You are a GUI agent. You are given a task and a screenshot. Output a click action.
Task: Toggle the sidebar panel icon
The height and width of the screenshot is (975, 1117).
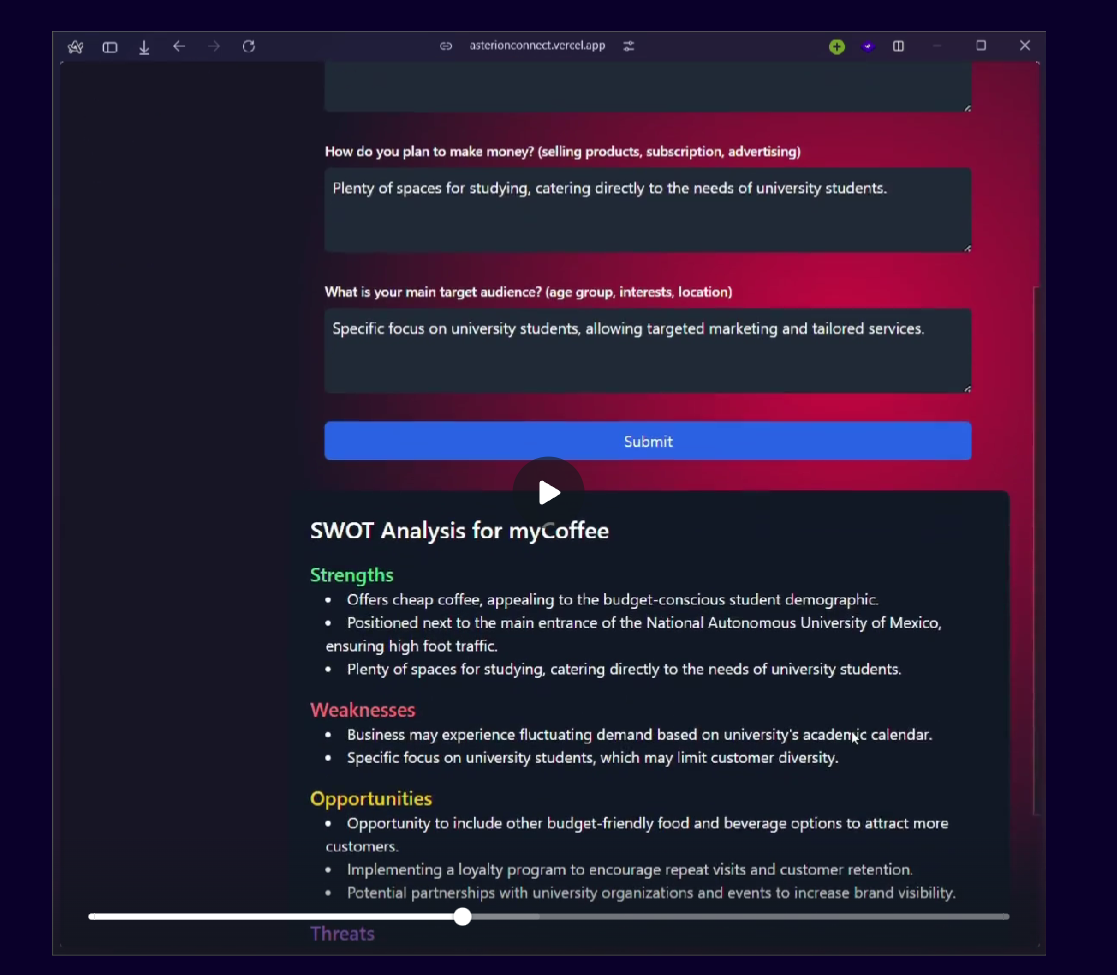click(110, 47)
